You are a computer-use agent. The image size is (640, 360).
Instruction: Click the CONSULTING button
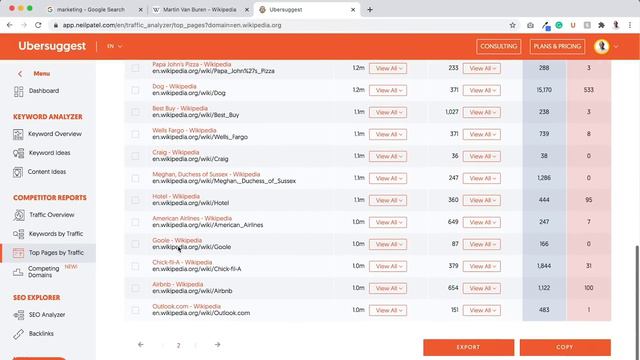coord(498,47)
